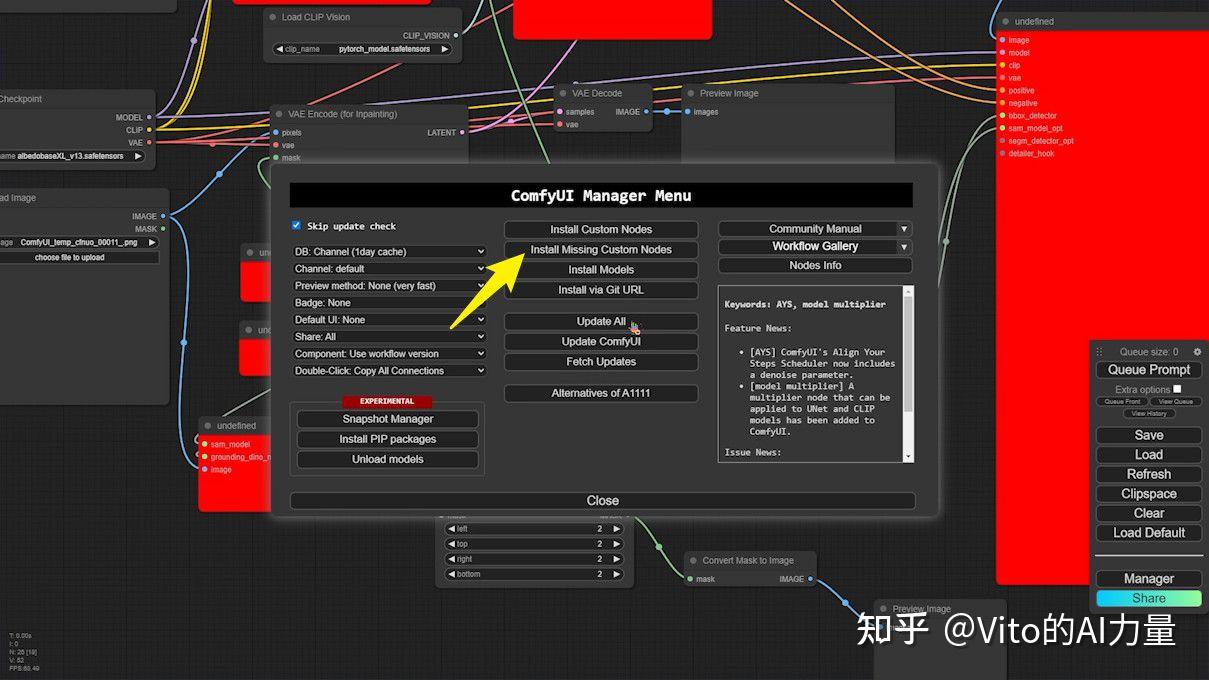Viewport: 1209px width, 680px height.
Task: Open the queue panel settings gear icon
Action: click(x=1197, y=351)
